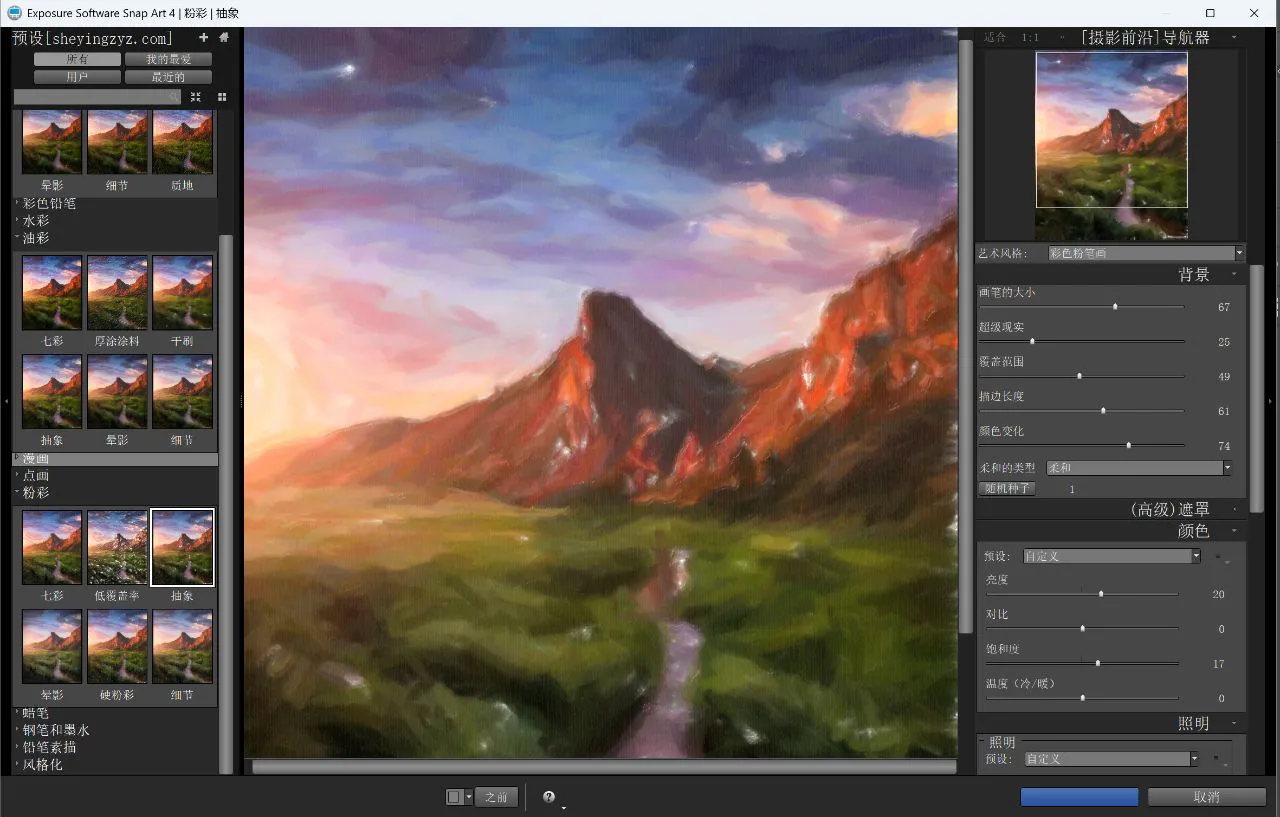Set navigator zoom to 1:1
Viewport: 1280px width, 817px height.
click(1030, 38)
